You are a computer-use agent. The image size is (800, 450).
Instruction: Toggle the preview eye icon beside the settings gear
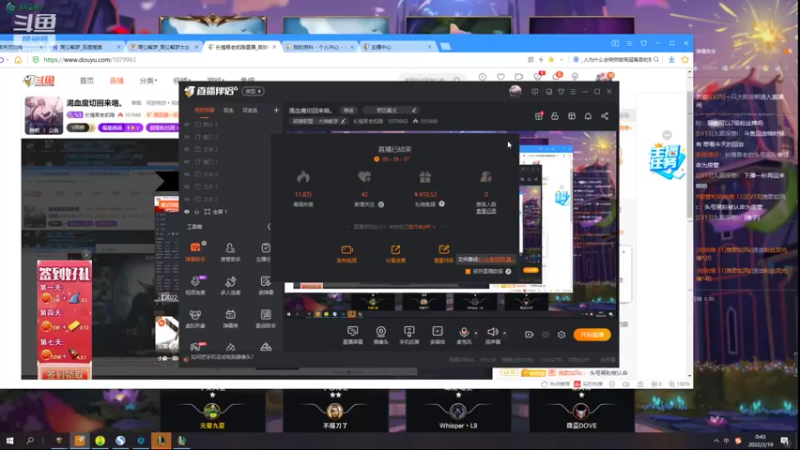click(545, 335)
